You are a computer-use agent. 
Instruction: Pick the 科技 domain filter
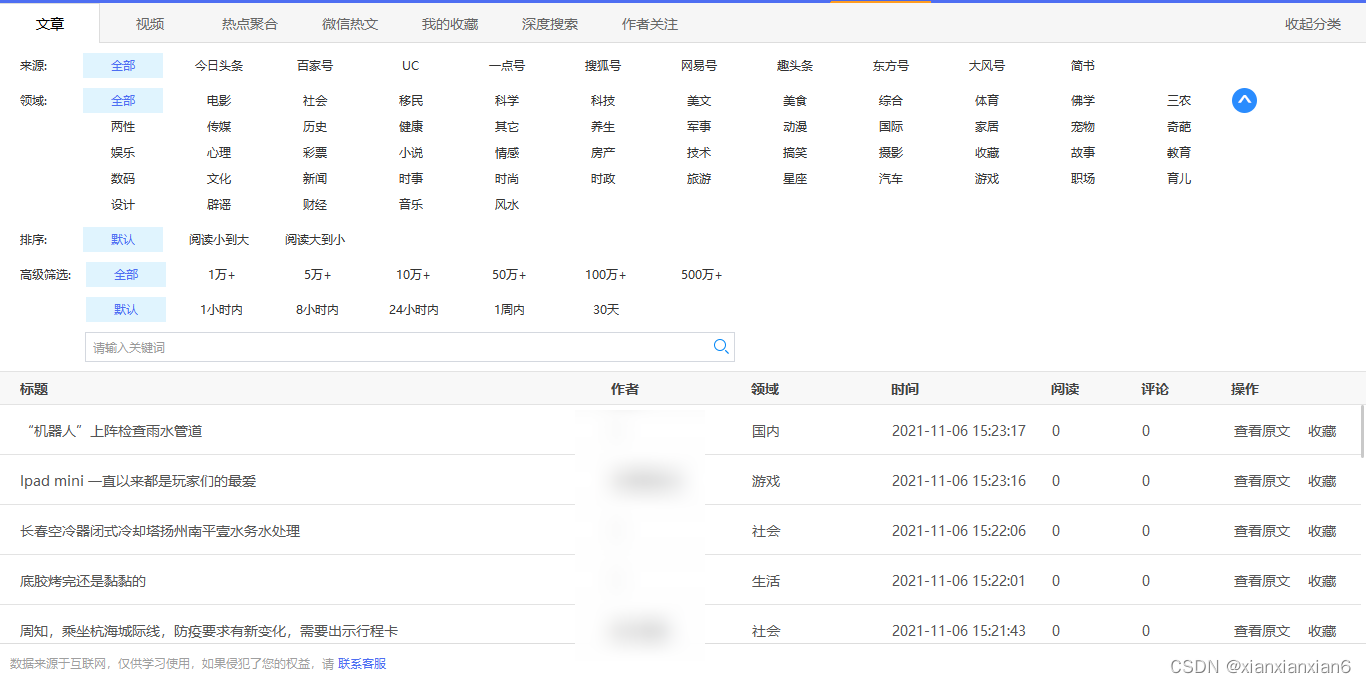click(x=603, y=101)
